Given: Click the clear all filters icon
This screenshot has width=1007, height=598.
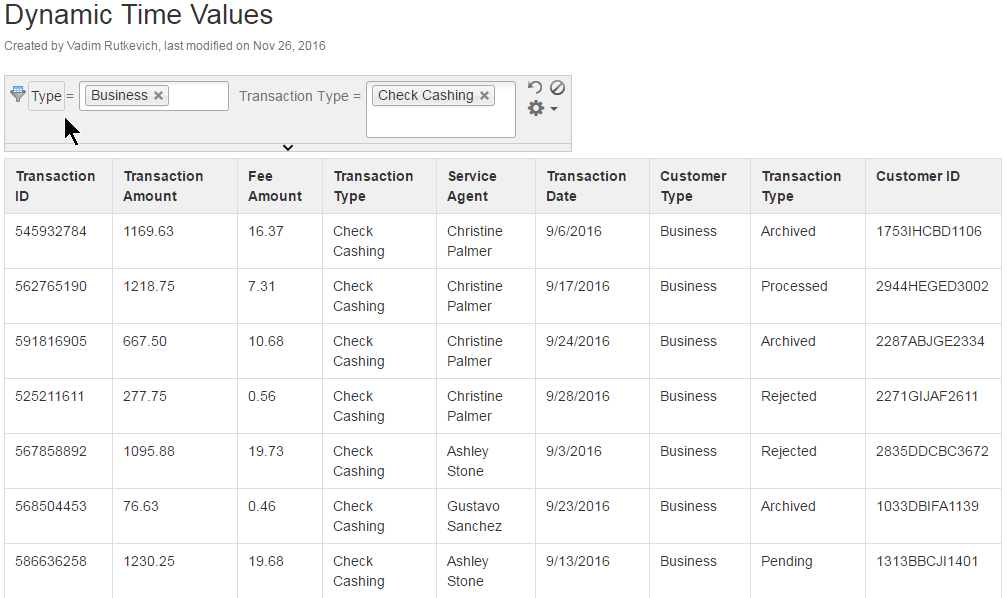Looking at the screenshot, I should 557,88.
